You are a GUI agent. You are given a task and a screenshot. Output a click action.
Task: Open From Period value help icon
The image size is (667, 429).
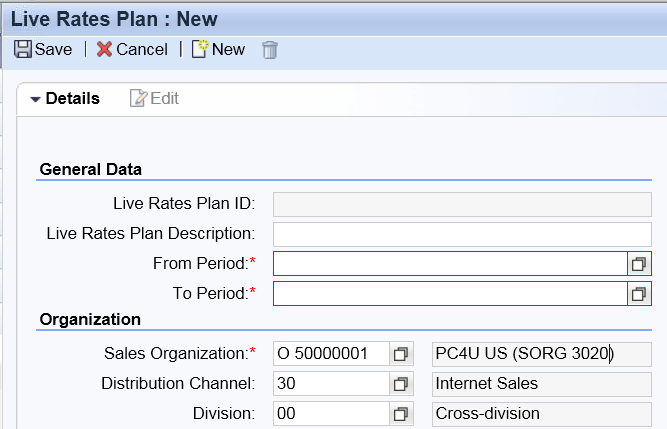click(x=639, y=264)
